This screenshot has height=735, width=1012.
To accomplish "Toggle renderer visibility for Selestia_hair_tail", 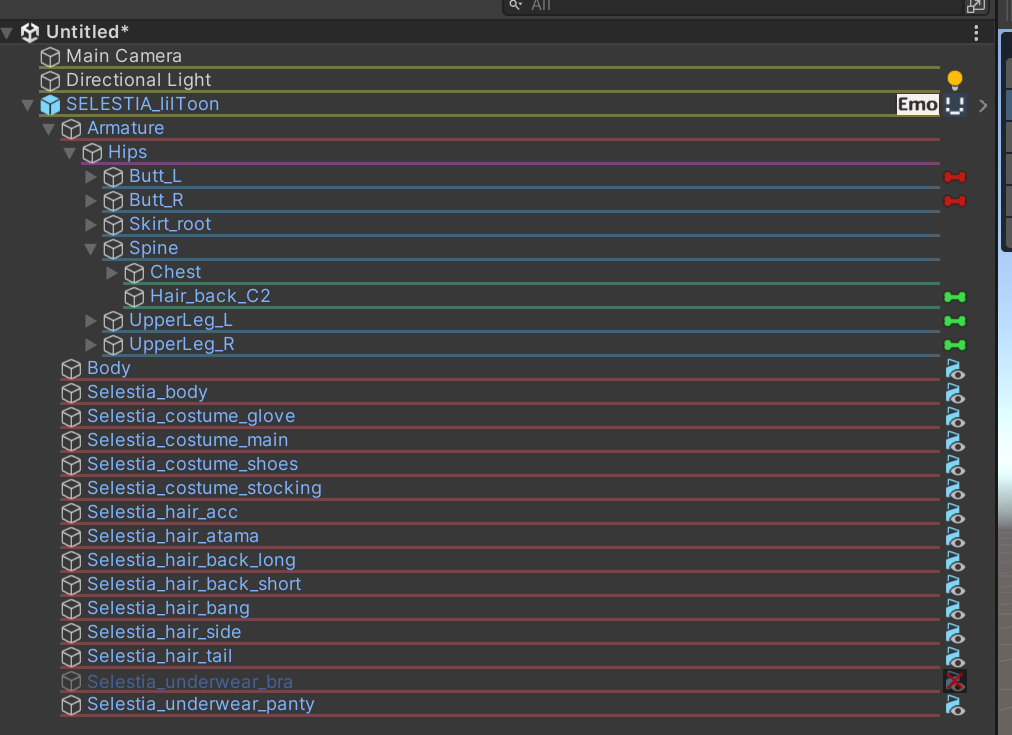I will 955,657.
